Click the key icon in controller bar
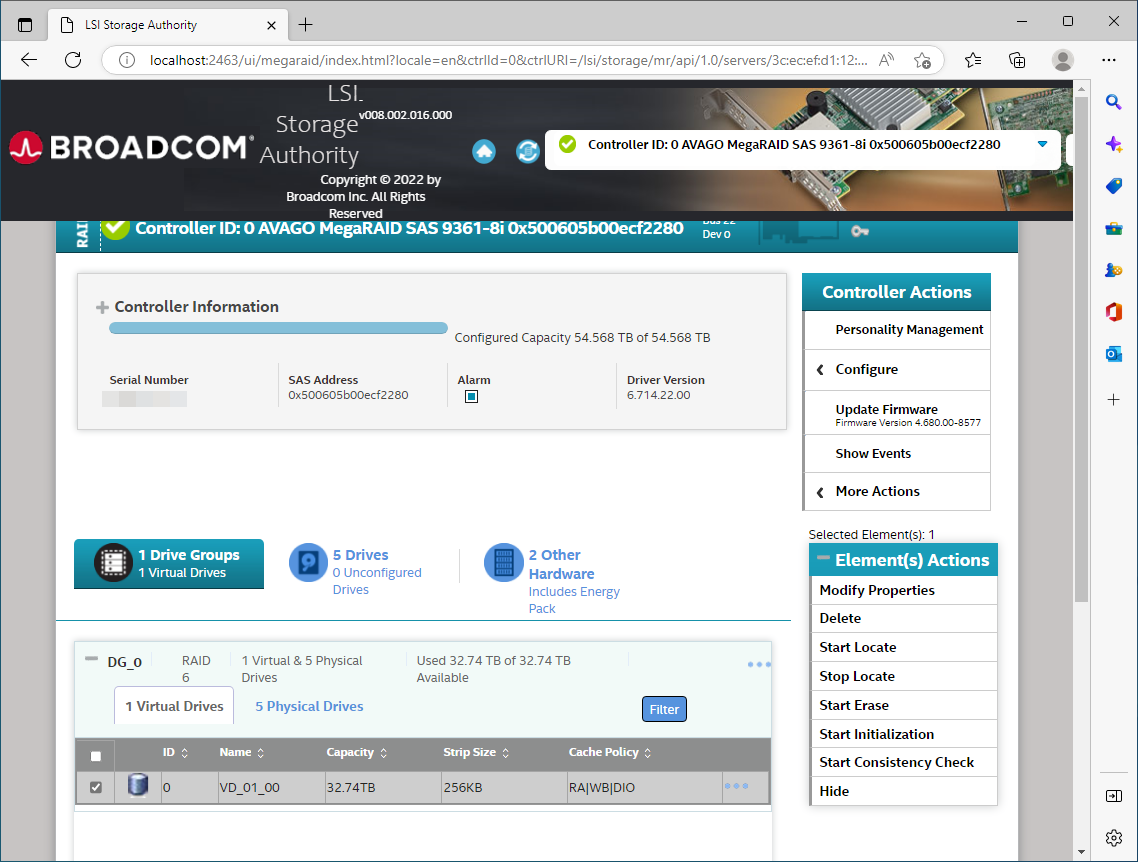Viewport: 1138px width, 862px height. click(860, 231)
